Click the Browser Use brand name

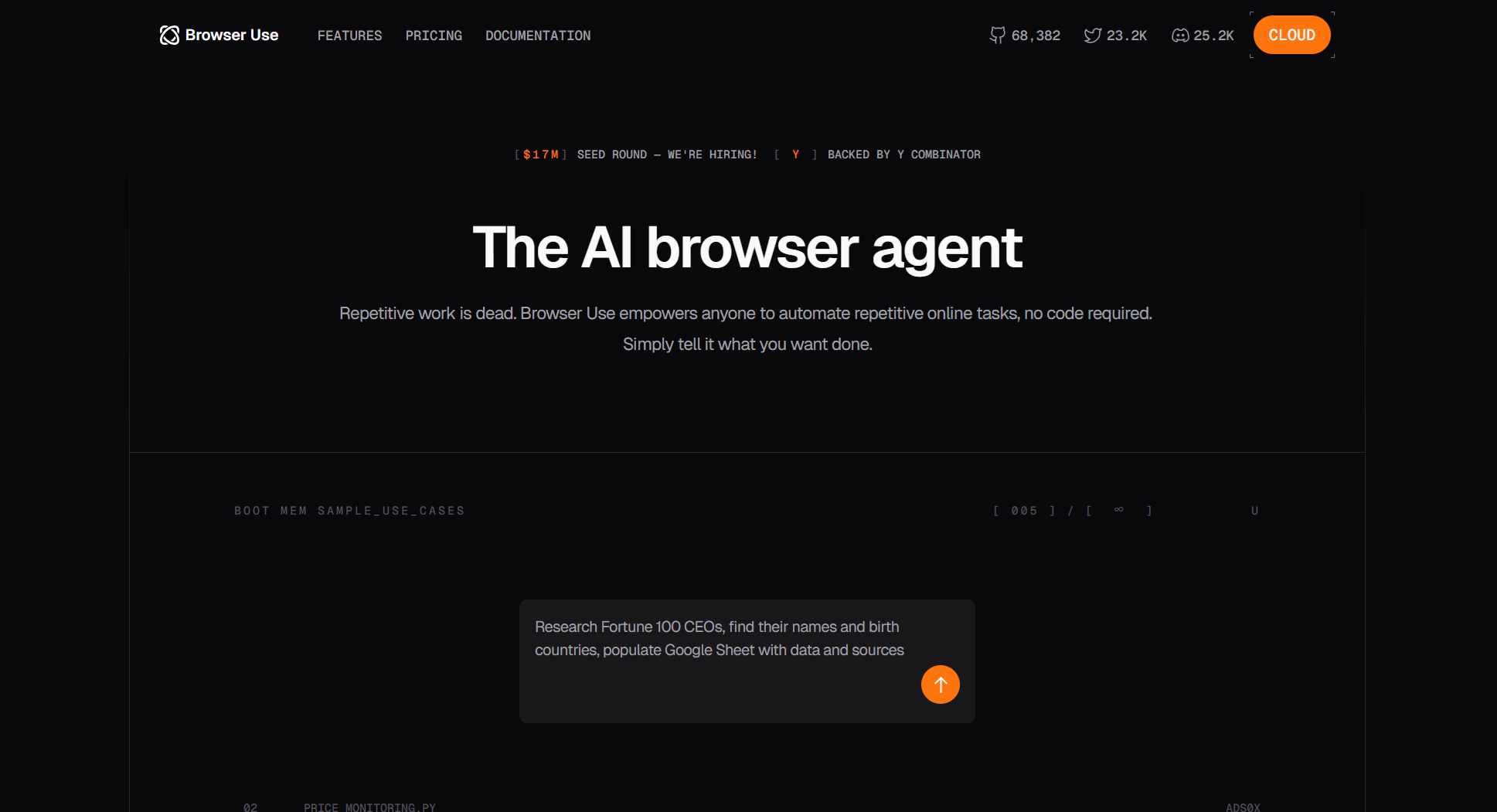click(232, 36)
